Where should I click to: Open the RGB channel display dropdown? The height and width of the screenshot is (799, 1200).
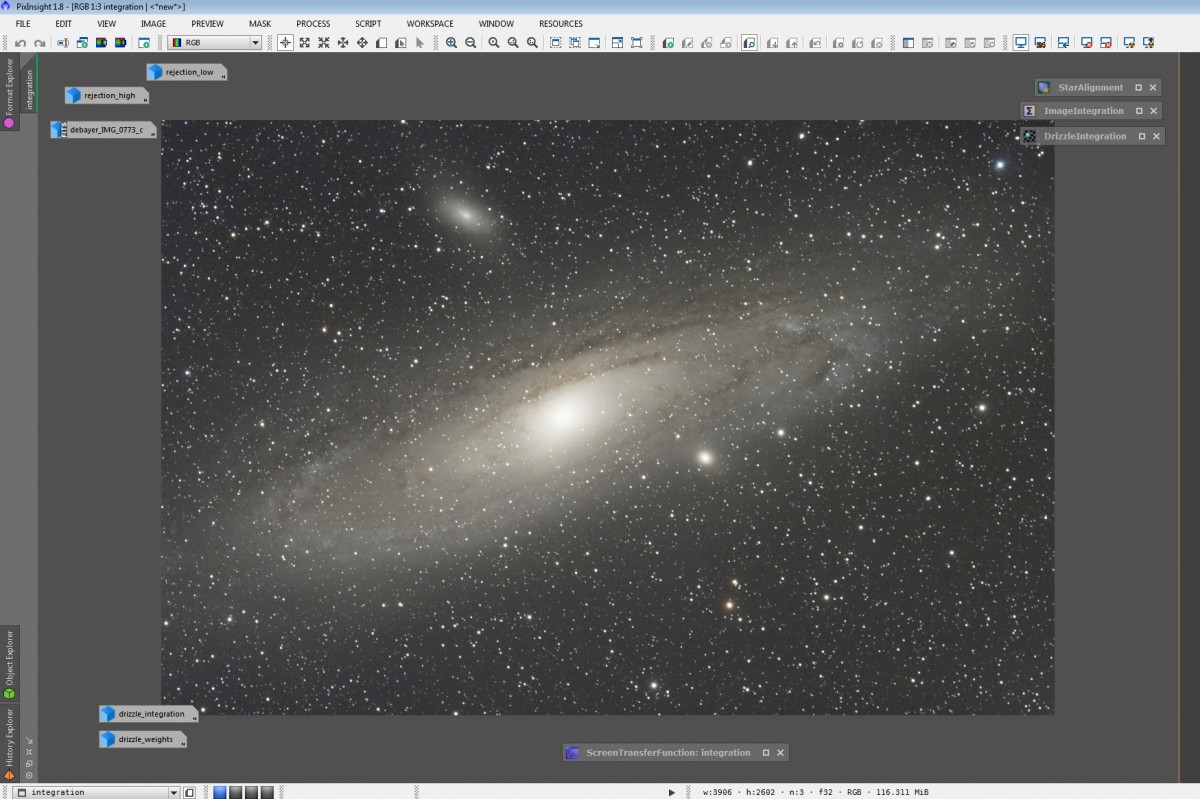(255, 43)
